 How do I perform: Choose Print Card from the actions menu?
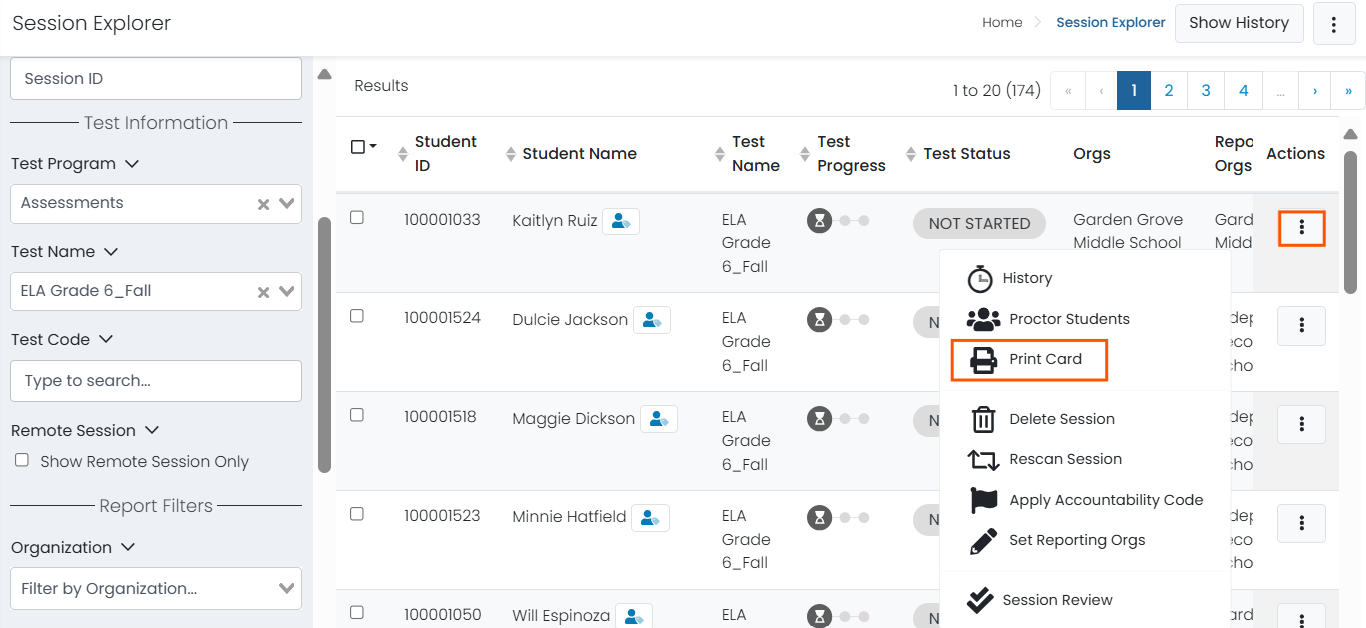[1029, 359]
